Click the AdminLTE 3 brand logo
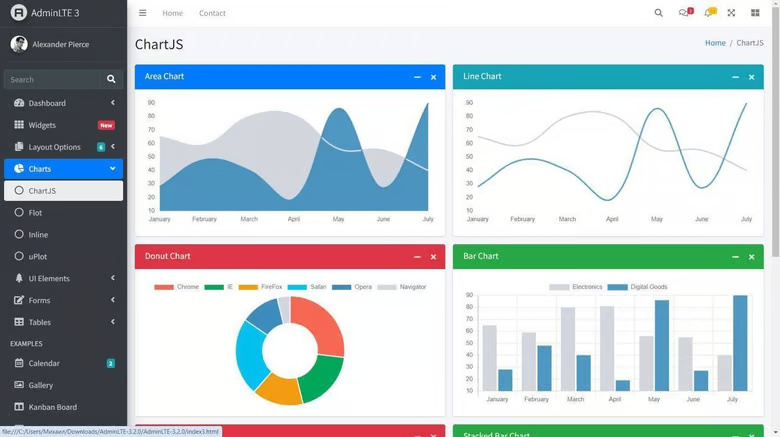Viewport: 780px width, 437px height. click(46, 13)
